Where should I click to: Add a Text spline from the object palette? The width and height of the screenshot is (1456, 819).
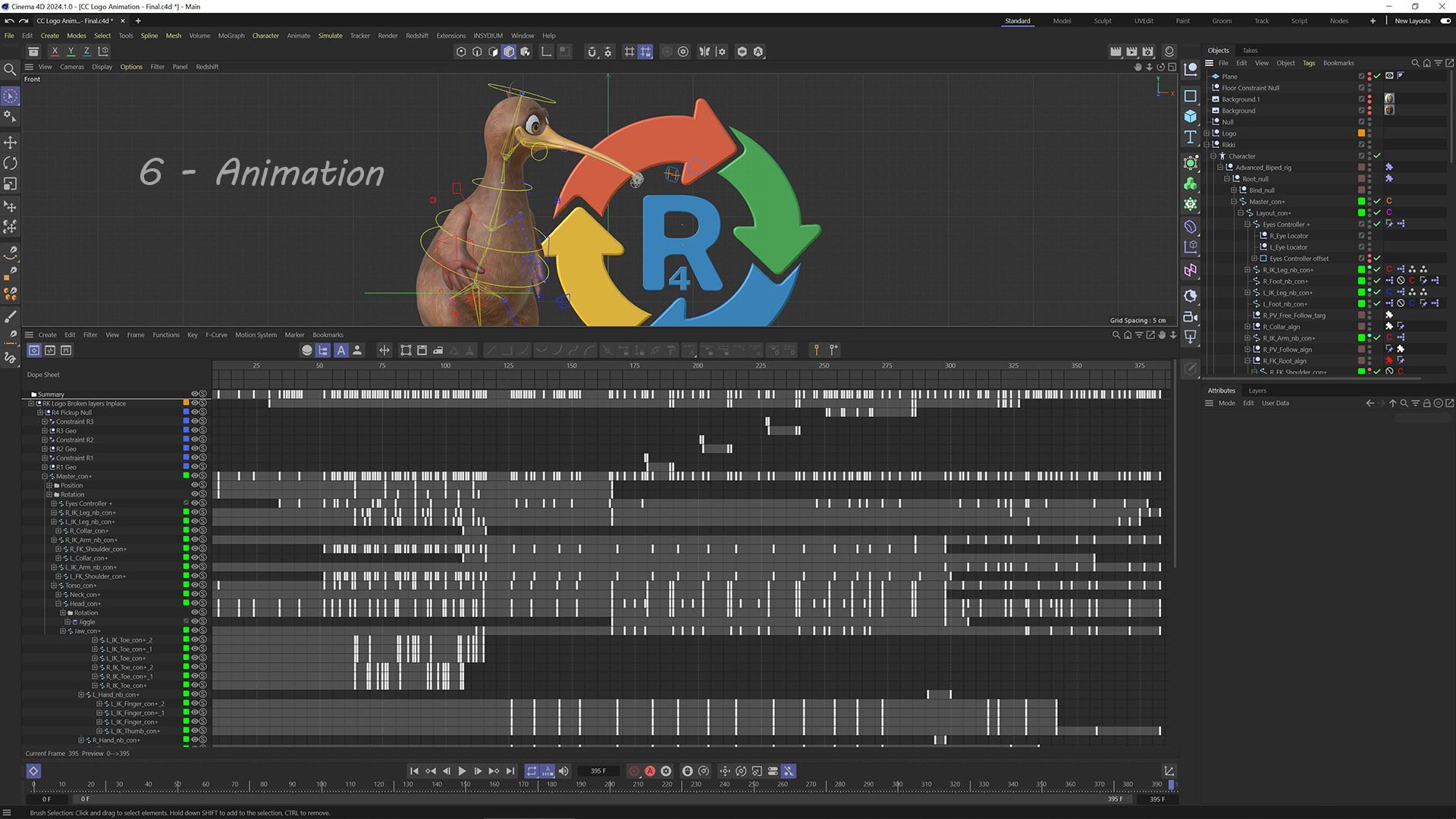pyautogui.click(x=1191, y=137)
